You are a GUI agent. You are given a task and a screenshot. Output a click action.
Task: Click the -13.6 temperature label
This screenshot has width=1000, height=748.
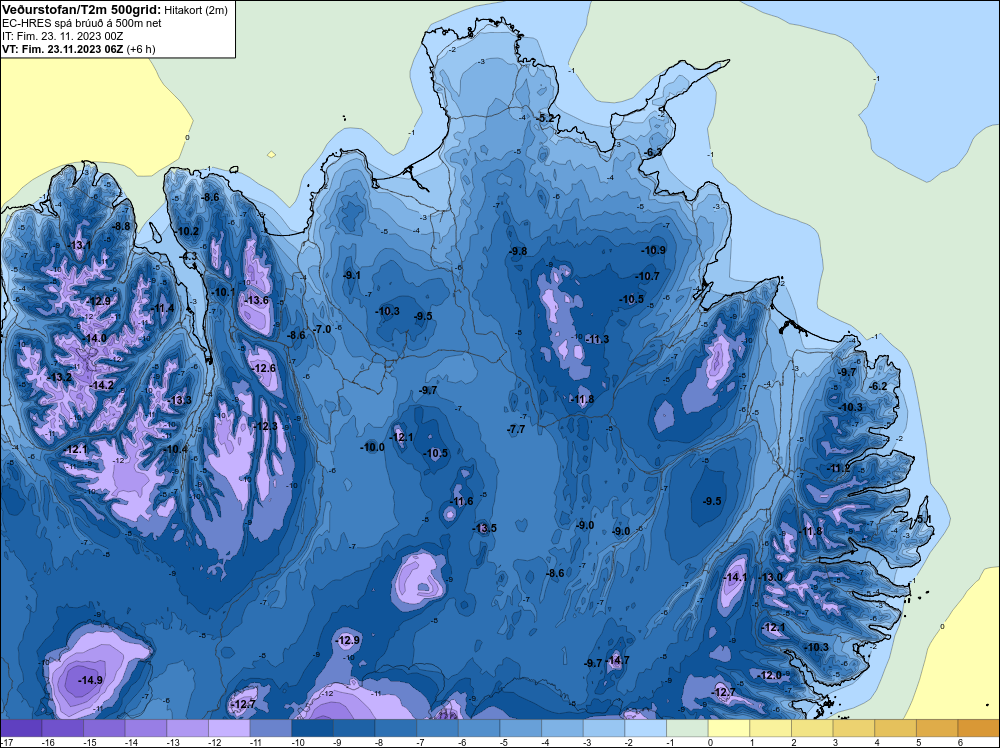click(x=257, y=300)
